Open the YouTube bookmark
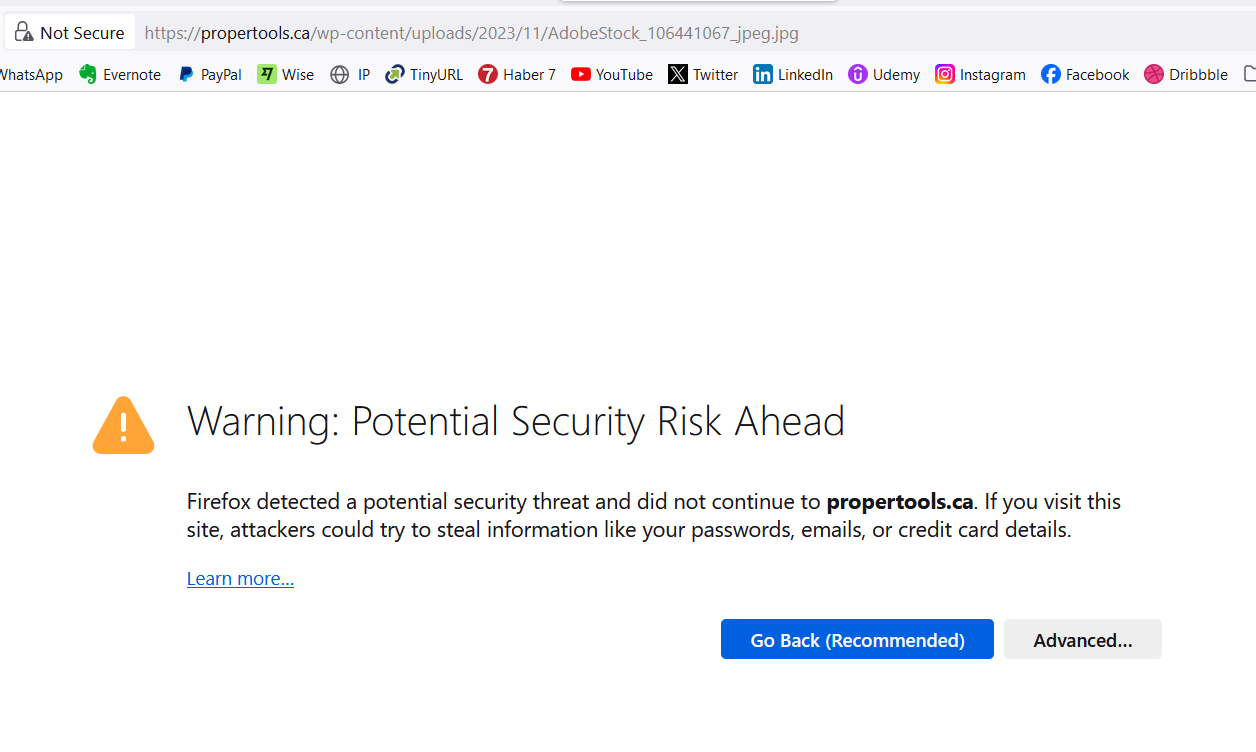Screen dimensions: 1256x752 coord(612,74)
